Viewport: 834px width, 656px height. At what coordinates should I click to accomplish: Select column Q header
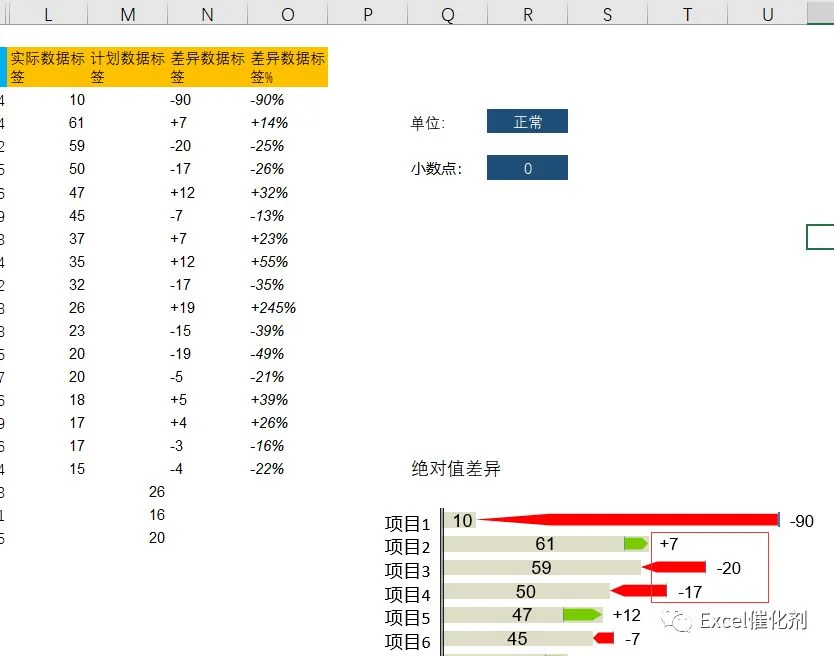pos(448,14)
